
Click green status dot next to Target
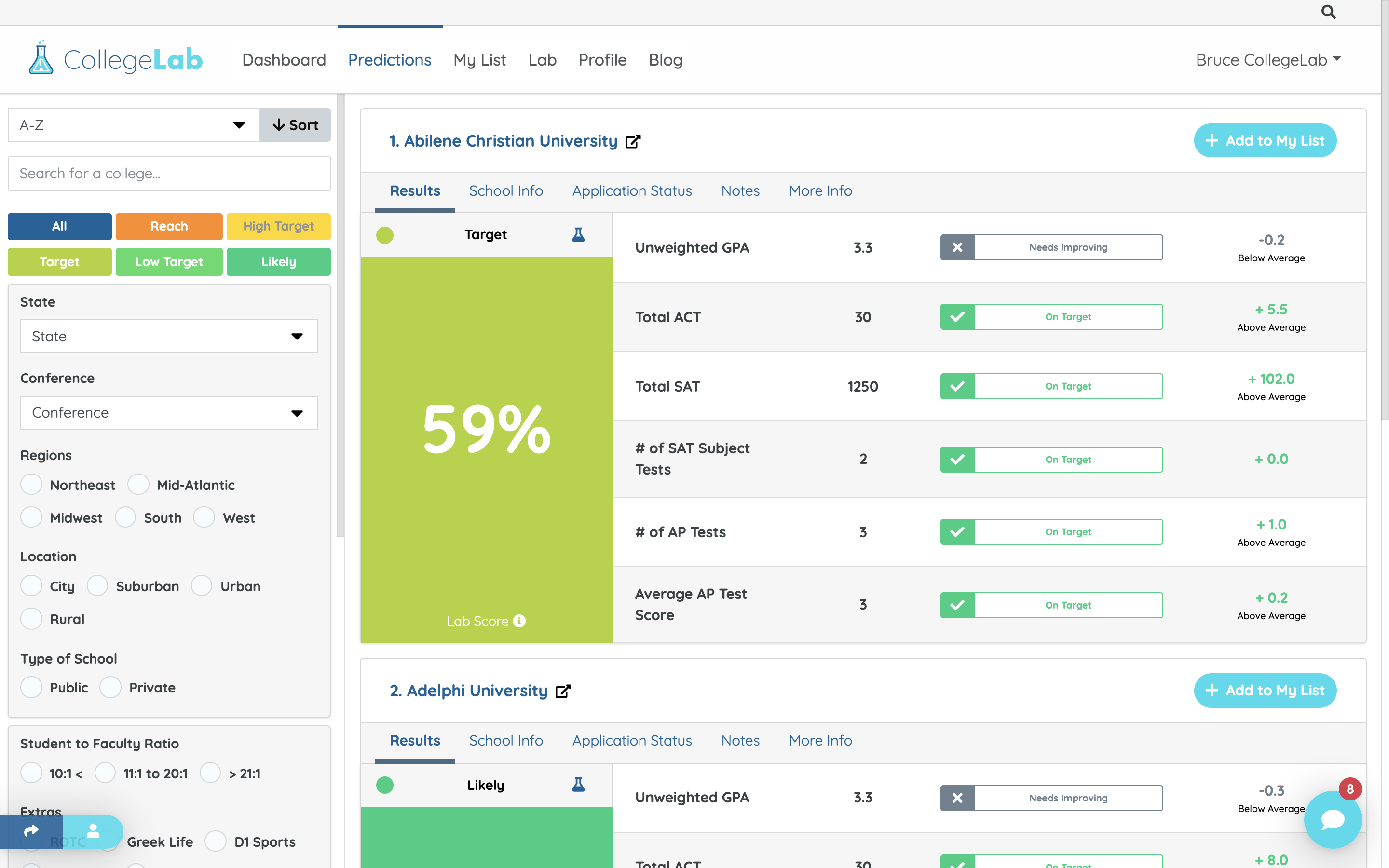pyautogui.click(x=384, y=235)
